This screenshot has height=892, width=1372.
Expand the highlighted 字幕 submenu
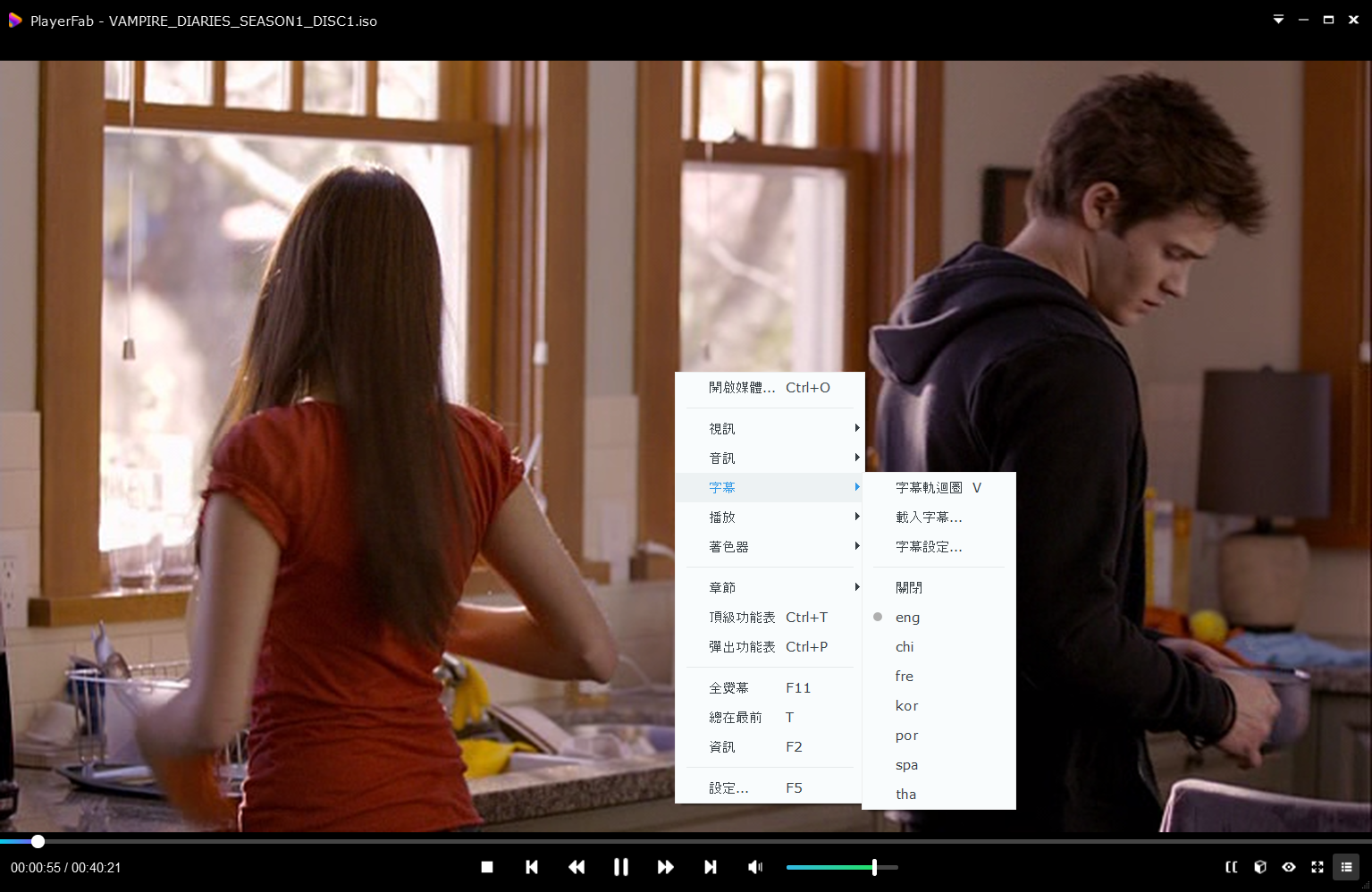pyautogui.click(x=770, y=488)
